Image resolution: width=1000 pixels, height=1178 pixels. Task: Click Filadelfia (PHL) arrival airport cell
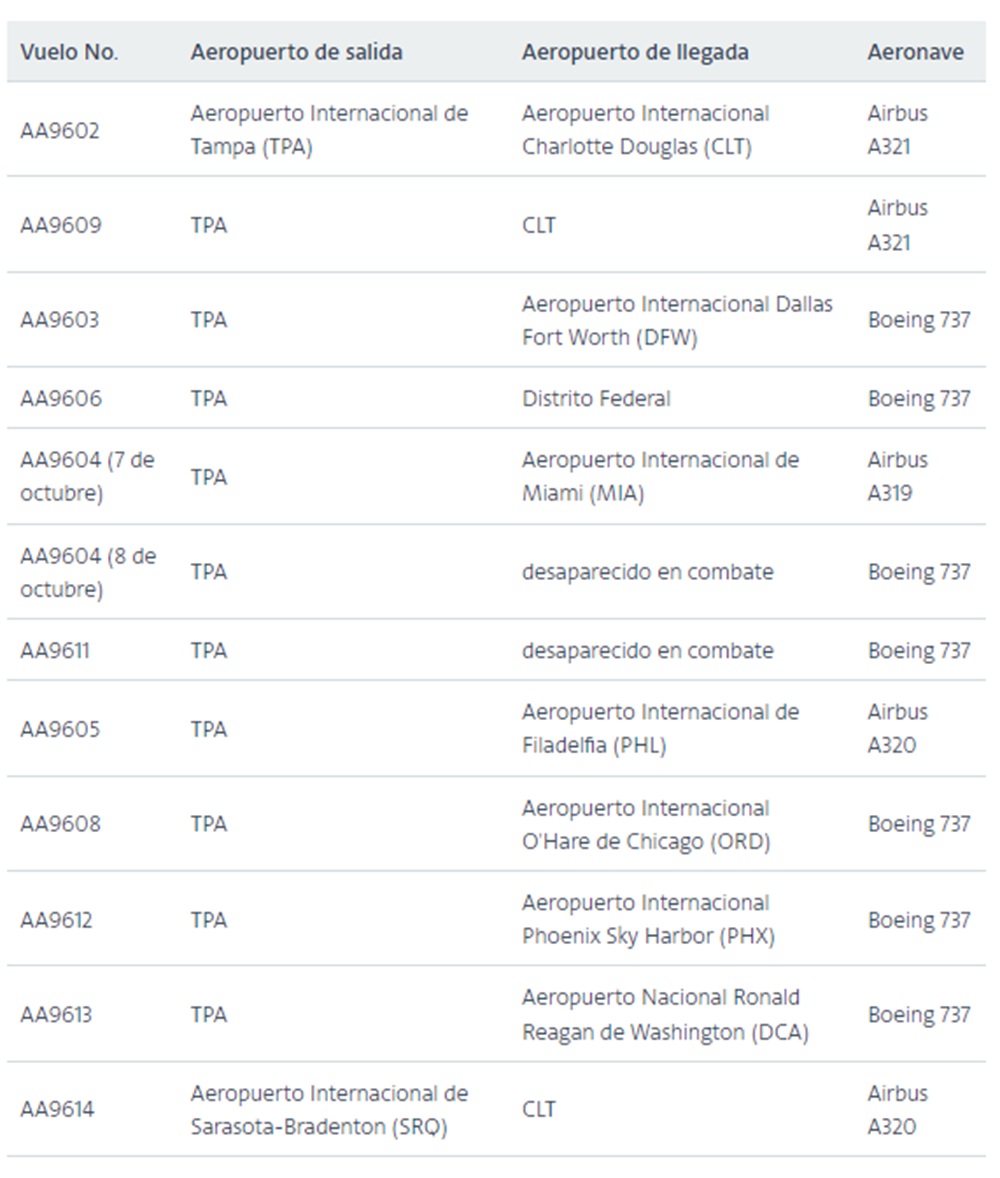pos(660,728)
